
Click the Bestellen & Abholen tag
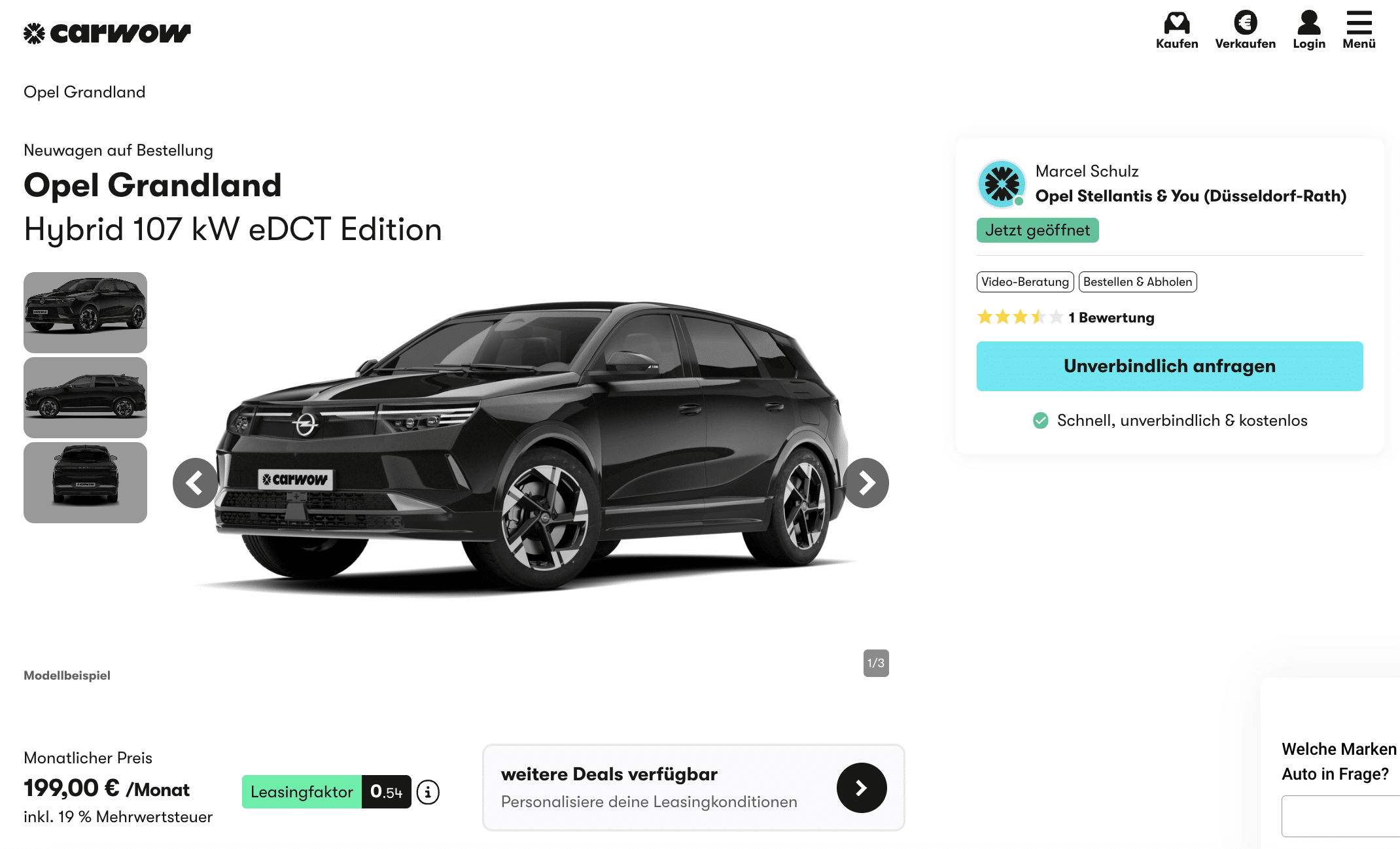pyautogui.click(x=1138, y=282)
